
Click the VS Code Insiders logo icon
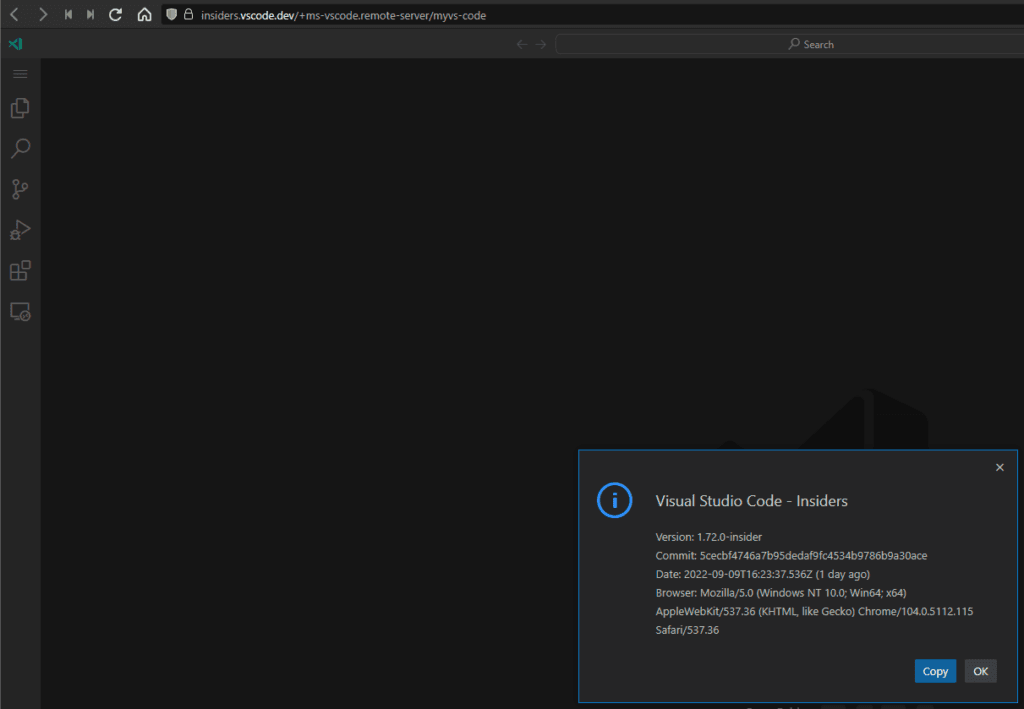pos(16,44)
